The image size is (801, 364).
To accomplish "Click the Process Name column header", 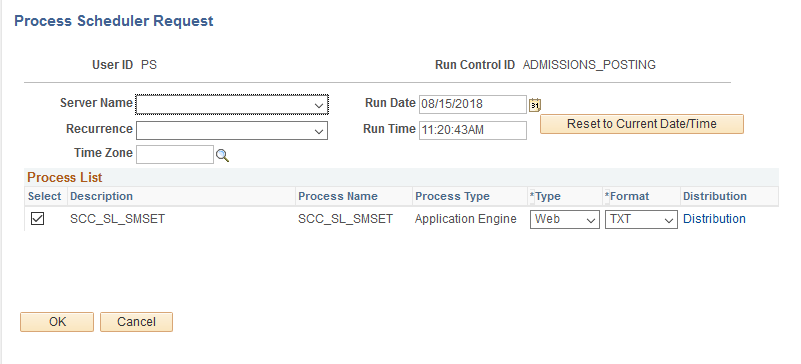I will coord(338,197).
